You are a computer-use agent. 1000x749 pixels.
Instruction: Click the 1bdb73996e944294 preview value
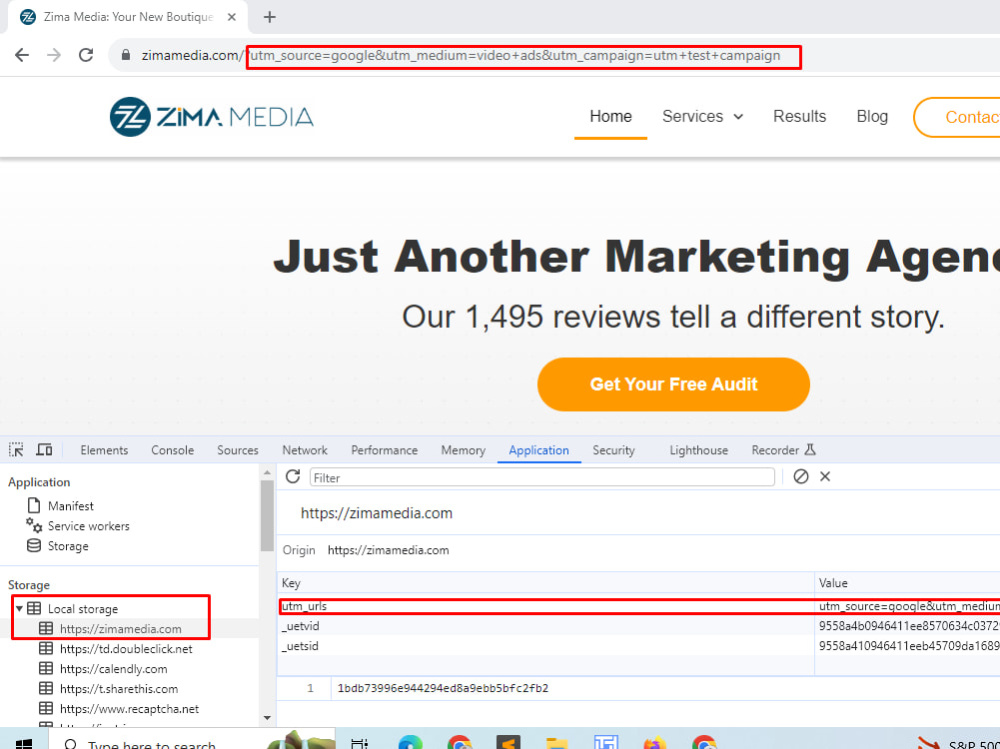443,688
